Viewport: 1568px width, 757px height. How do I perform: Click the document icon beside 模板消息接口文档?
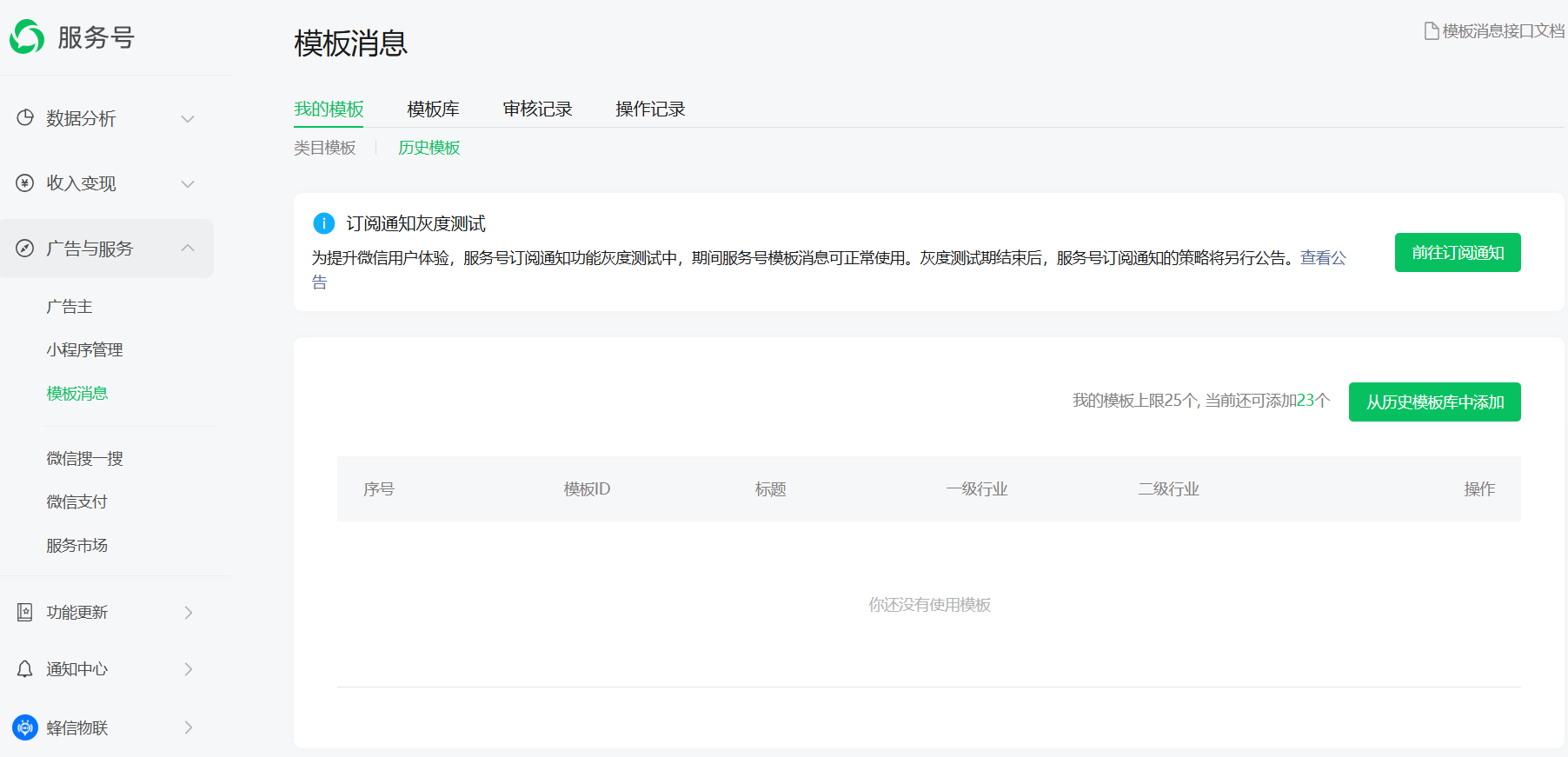pos(1431,31)
